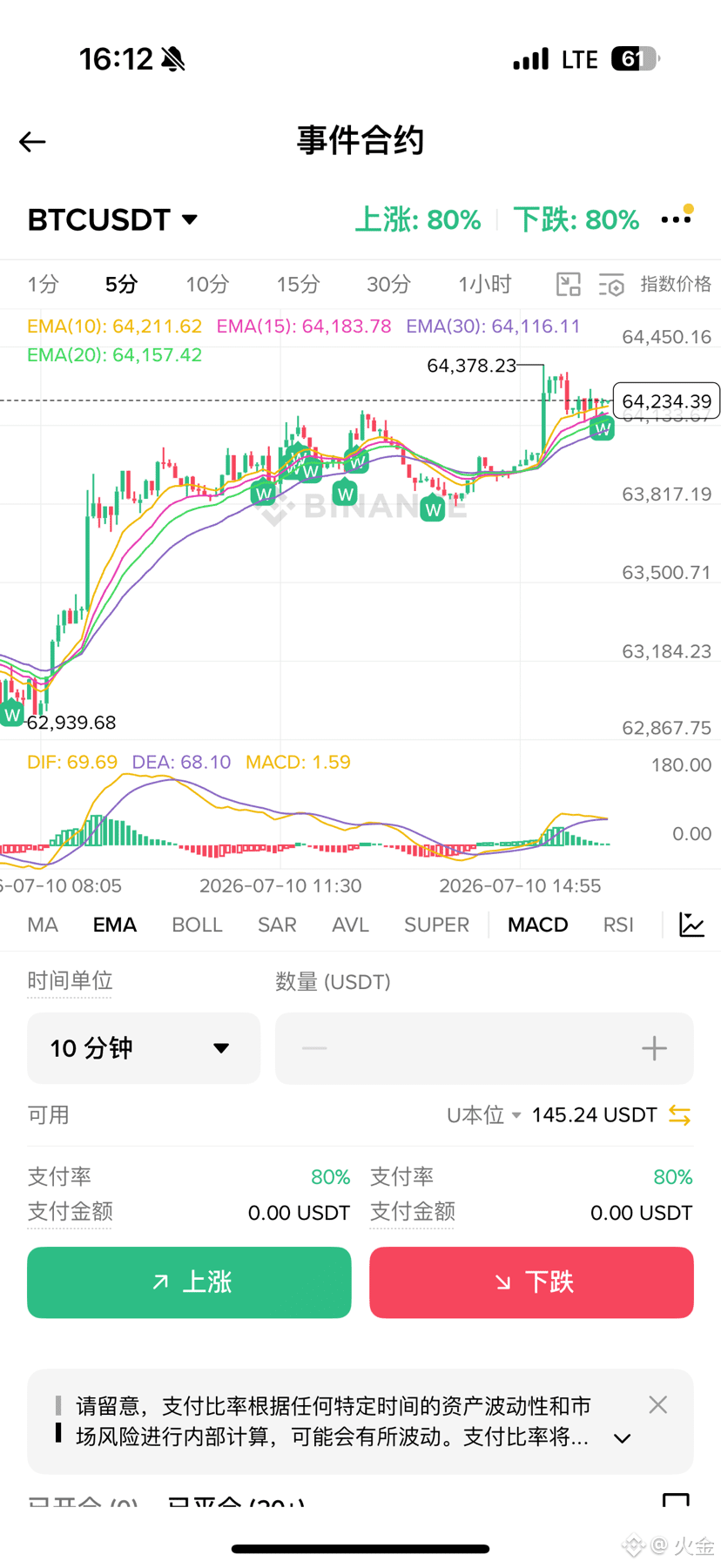
Task: Switch chart to 15分 interval
Action: pos(298,284)
